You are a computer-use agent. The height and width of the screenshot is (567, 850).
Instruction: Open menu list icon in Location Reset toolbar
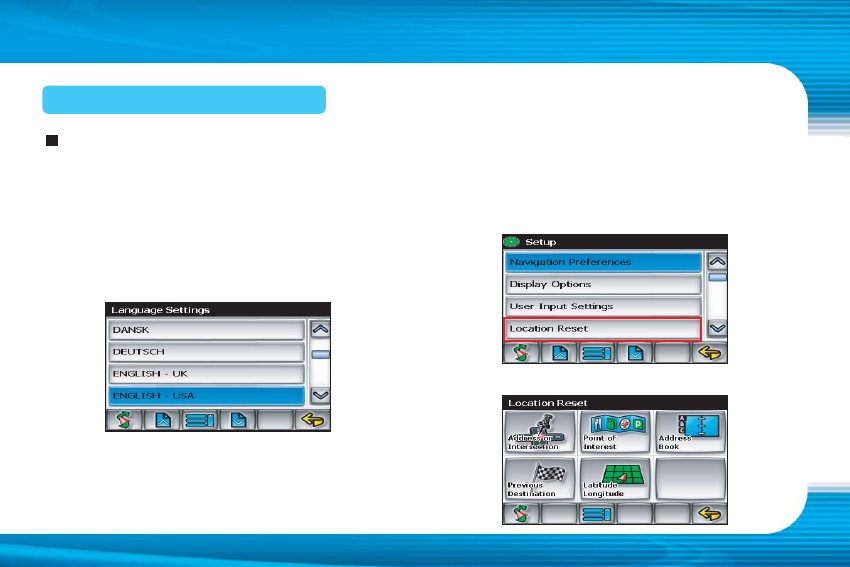[597, 513]
